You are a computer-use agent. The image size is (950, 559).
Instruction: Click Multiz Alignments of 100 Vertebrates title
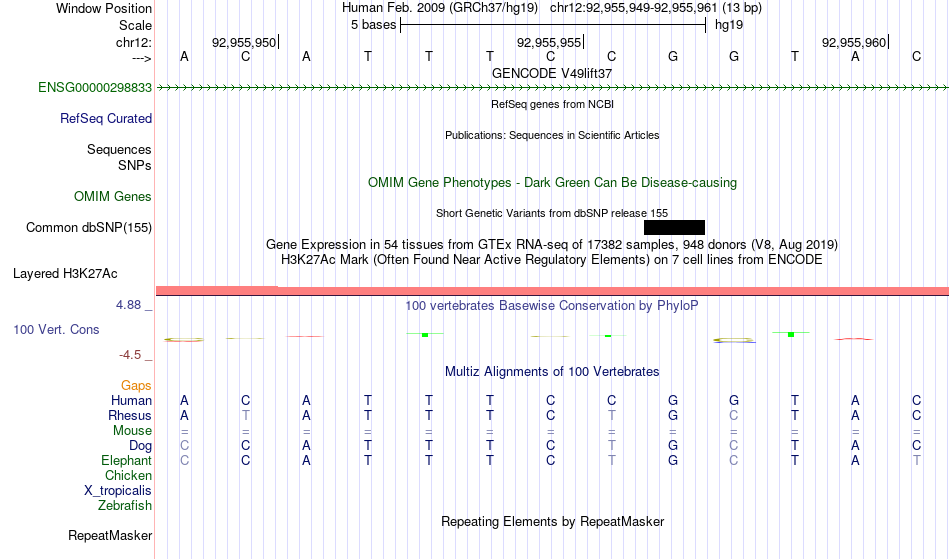(x=552, y=372)
